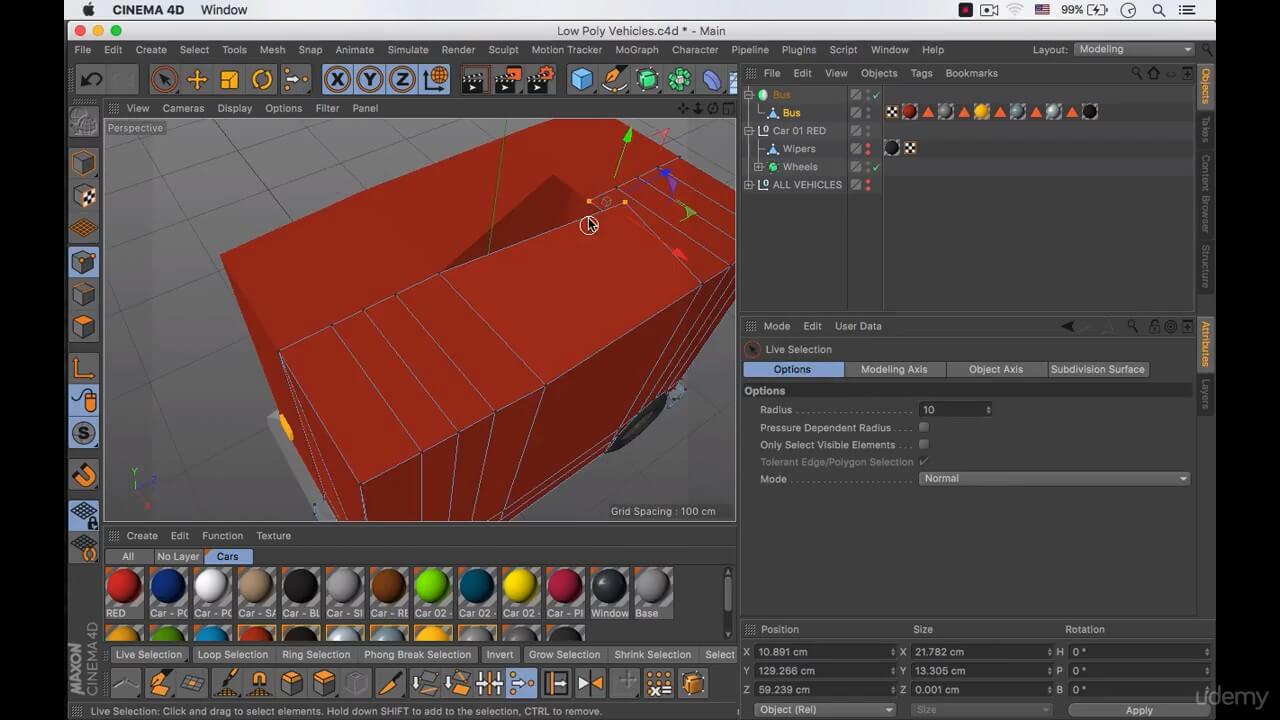Viewport: 1280px width, 720px height.
Task: Click the Cube primitive icon
Action: [x=581, y=80]
